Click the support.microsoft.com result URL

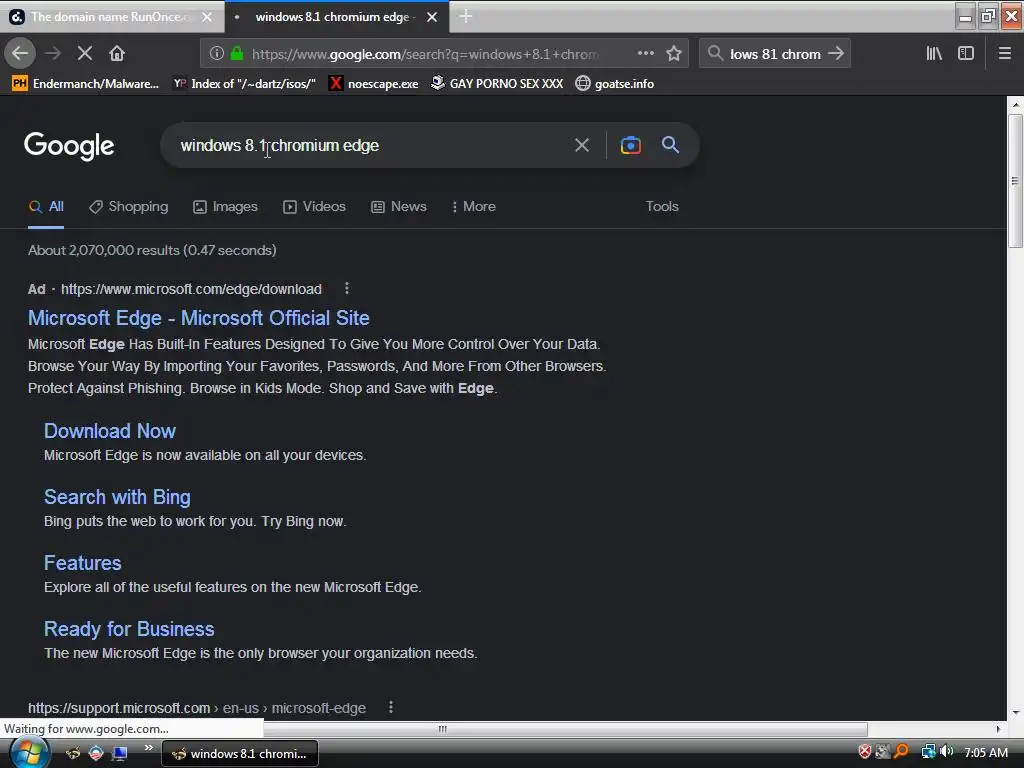(197, 708)
